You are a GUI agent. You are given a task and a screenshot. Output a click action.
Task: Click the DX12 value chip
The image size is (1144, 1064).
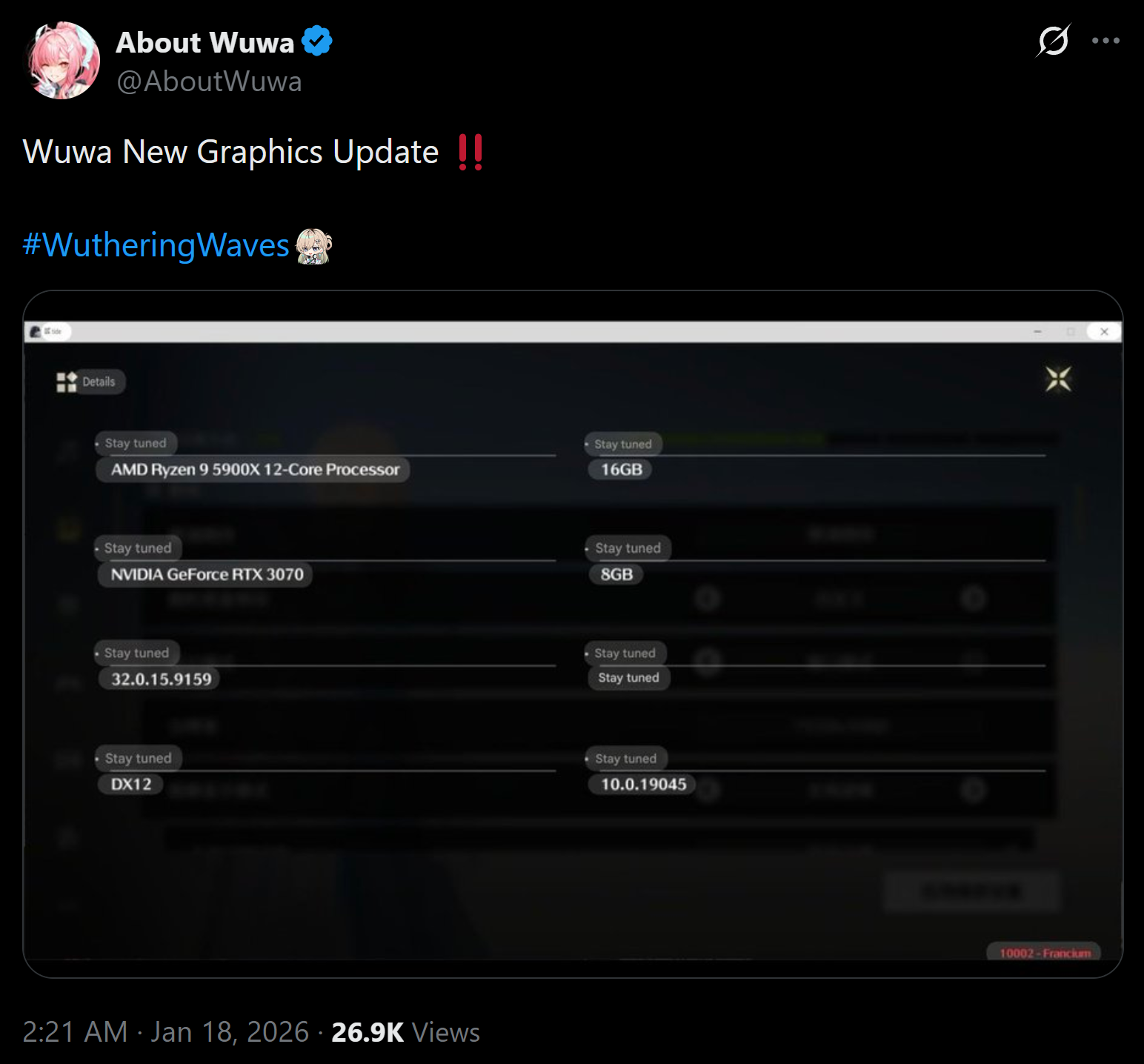[x=130, y=784]
